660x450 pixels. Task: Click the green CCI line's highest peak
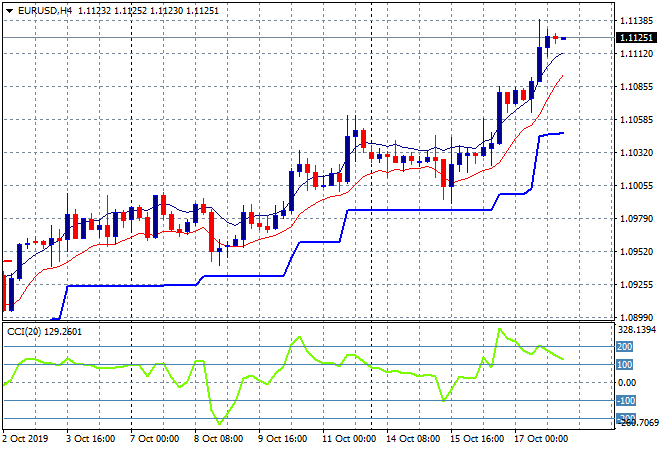click(500, 329)
